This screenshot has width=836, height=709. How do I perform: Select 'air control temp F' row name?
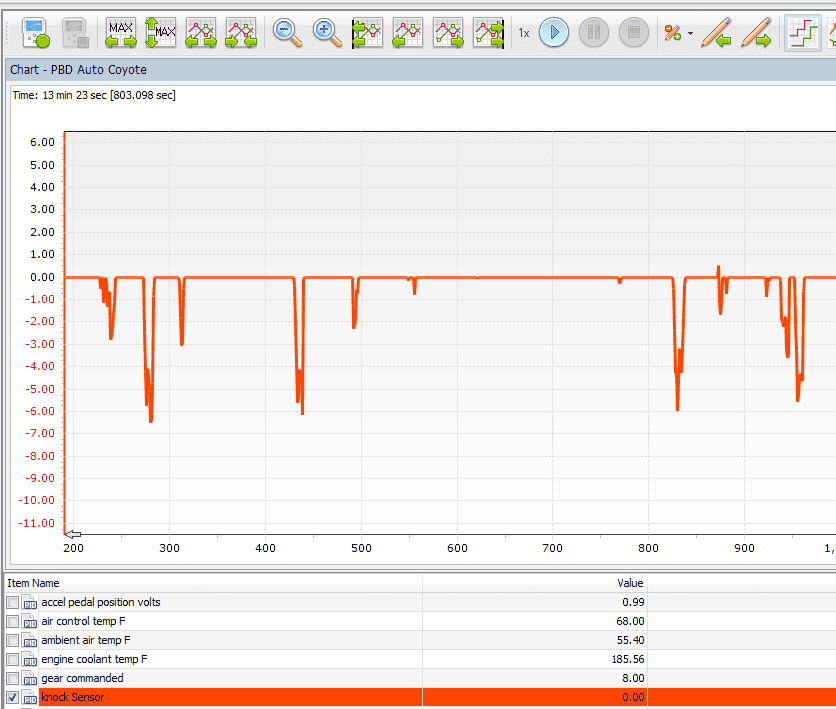(x=83, y=622)
